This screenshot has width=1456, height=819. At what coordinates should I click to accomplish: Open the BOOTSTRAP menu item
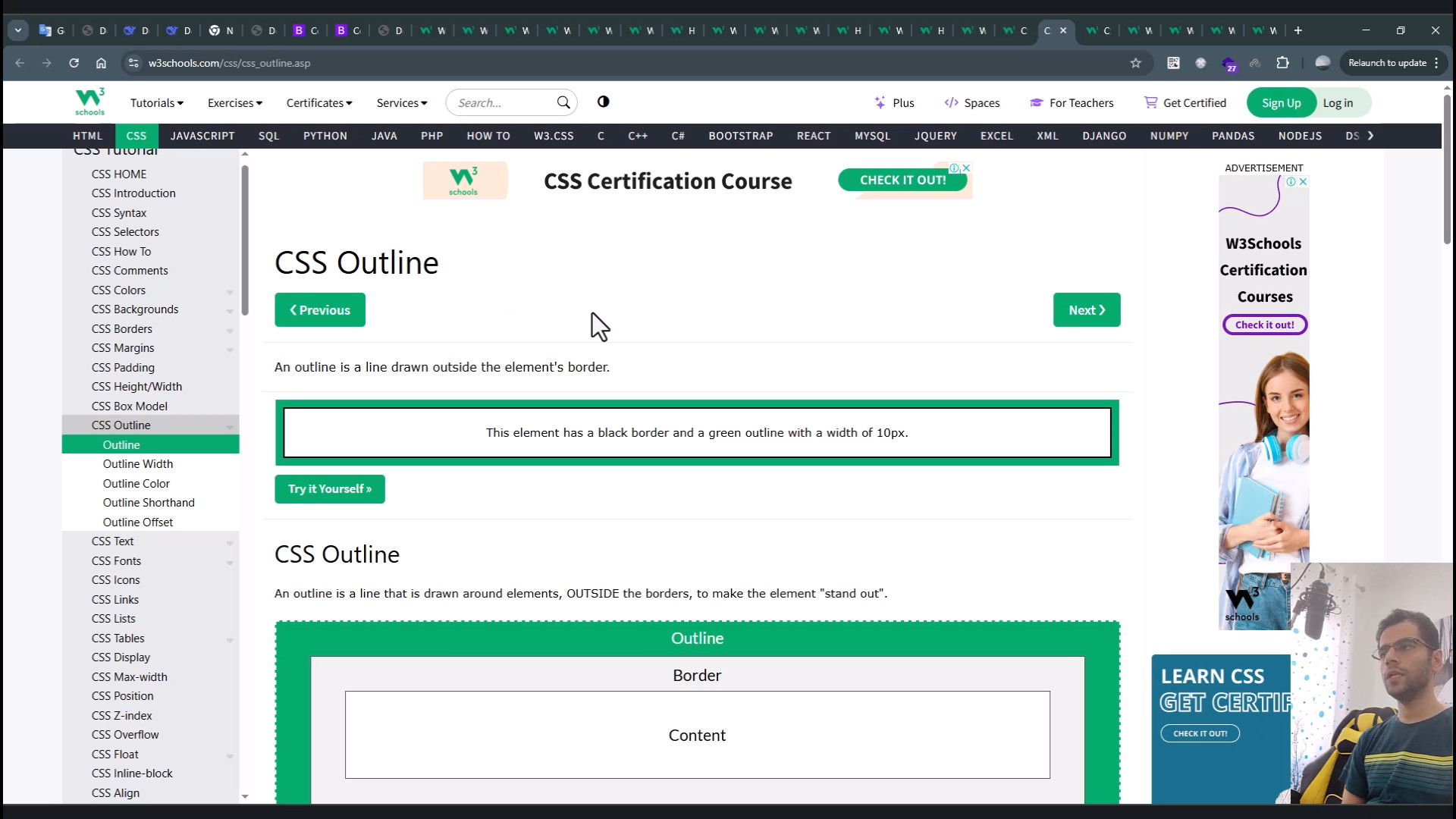(741, 136)
